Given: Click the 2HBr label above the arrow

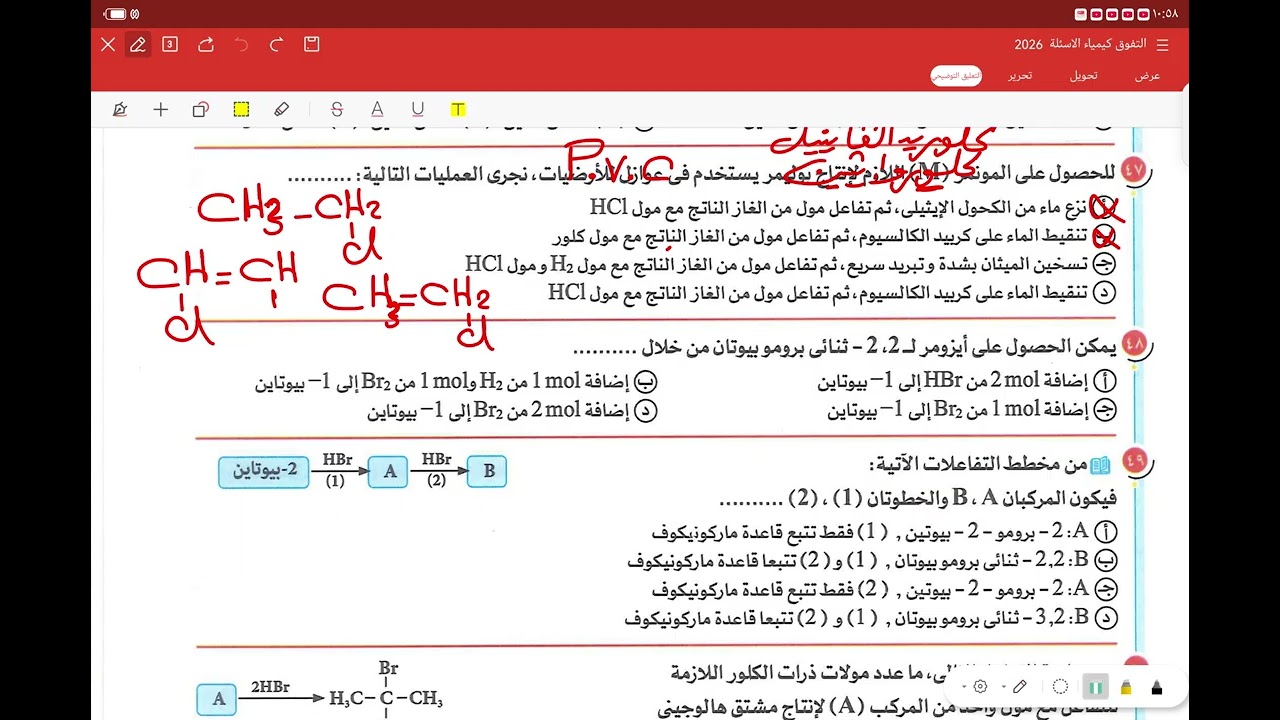Looking at the screenshot, I should coord(270,688).
